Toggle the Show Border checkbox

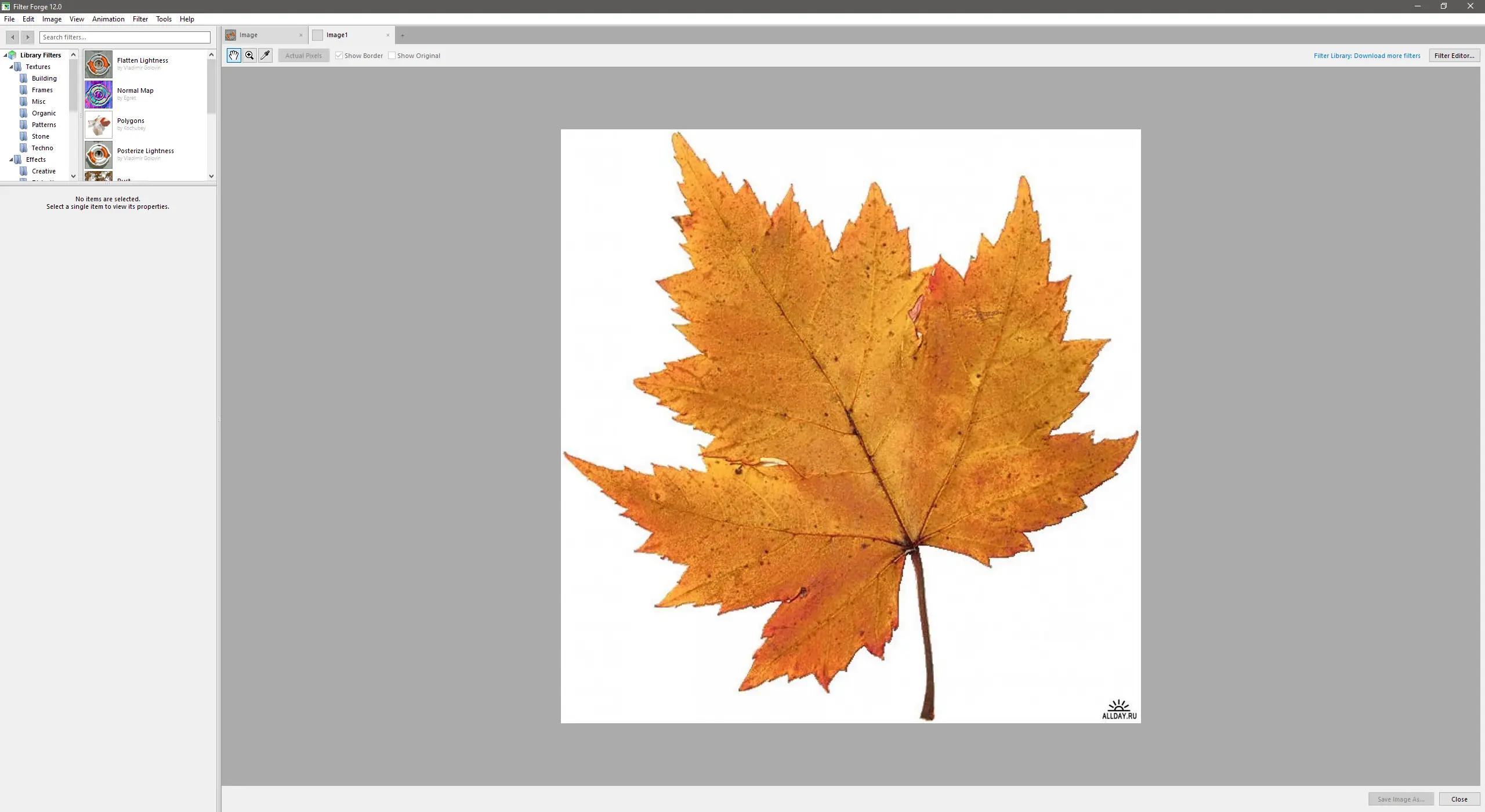coord(339,56)
